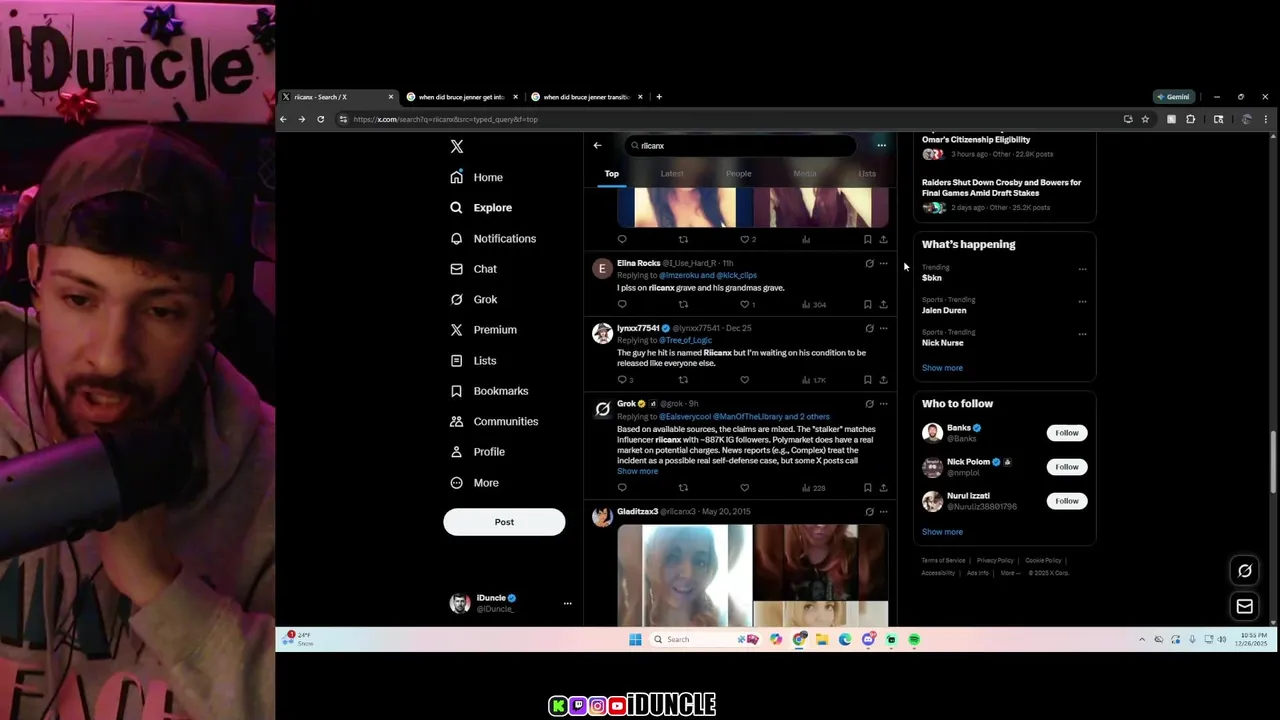The image size is (1280, 720).
Task: Show more under What's happening
Action: tap(942, 368)
